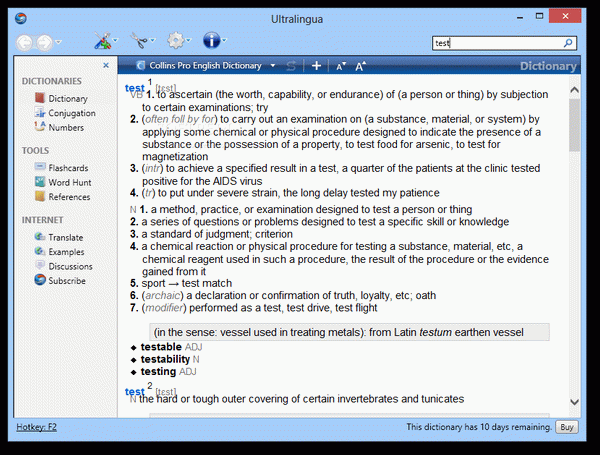
Task: Open Numbers in the sidebar
Action: [x=66, y=127]
